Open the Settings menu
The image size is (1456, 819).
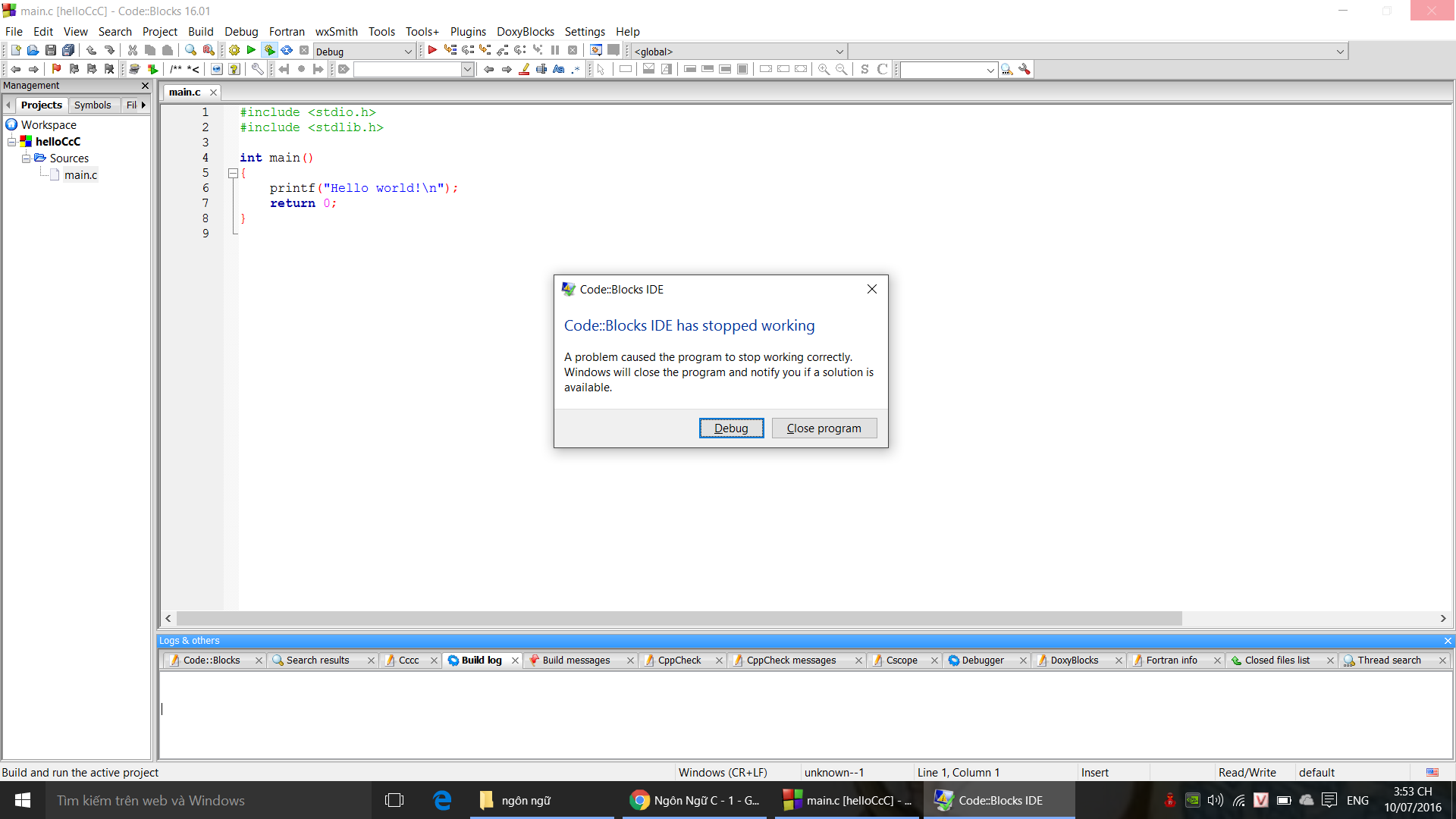[584, 31]
